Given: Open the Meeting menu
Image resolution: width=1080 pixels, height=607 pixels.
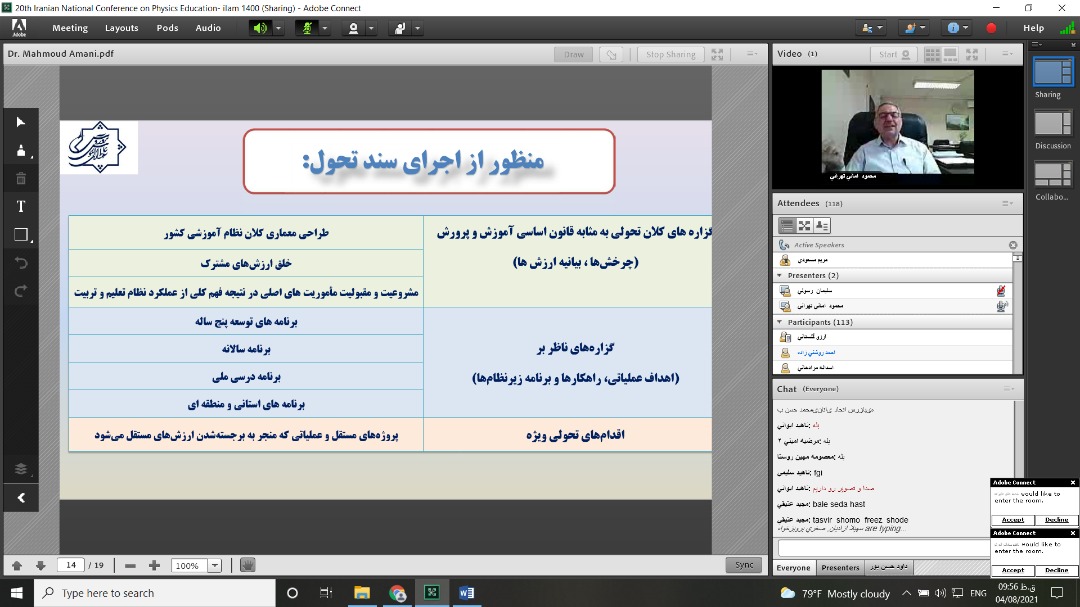Looking at the screenshot, I should point(70,28).
